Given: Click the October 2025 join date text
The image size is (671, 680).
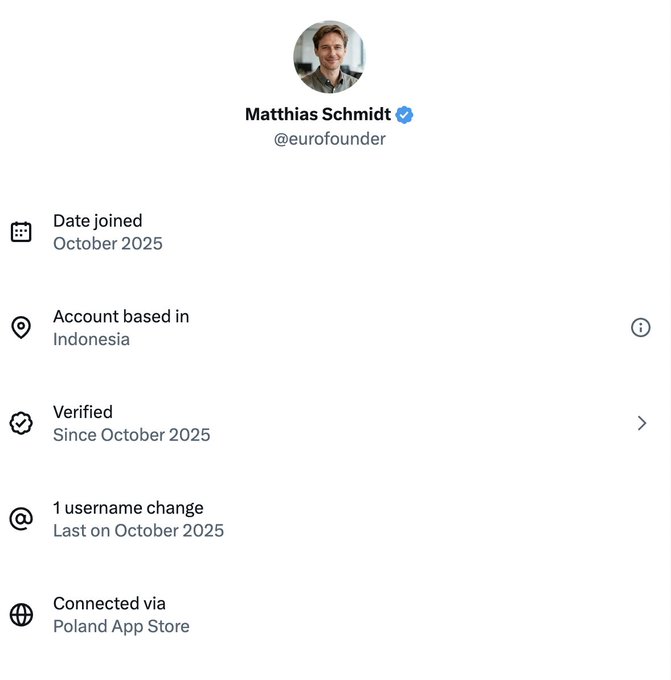Looking at the screenshot, I should pyautogui.click(x=108, y=244).
